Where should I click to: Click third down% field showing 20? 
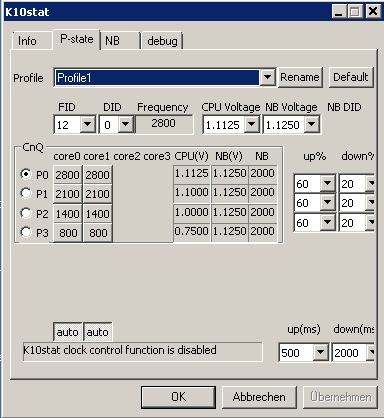pyautogui.click(x=357, y=222)
